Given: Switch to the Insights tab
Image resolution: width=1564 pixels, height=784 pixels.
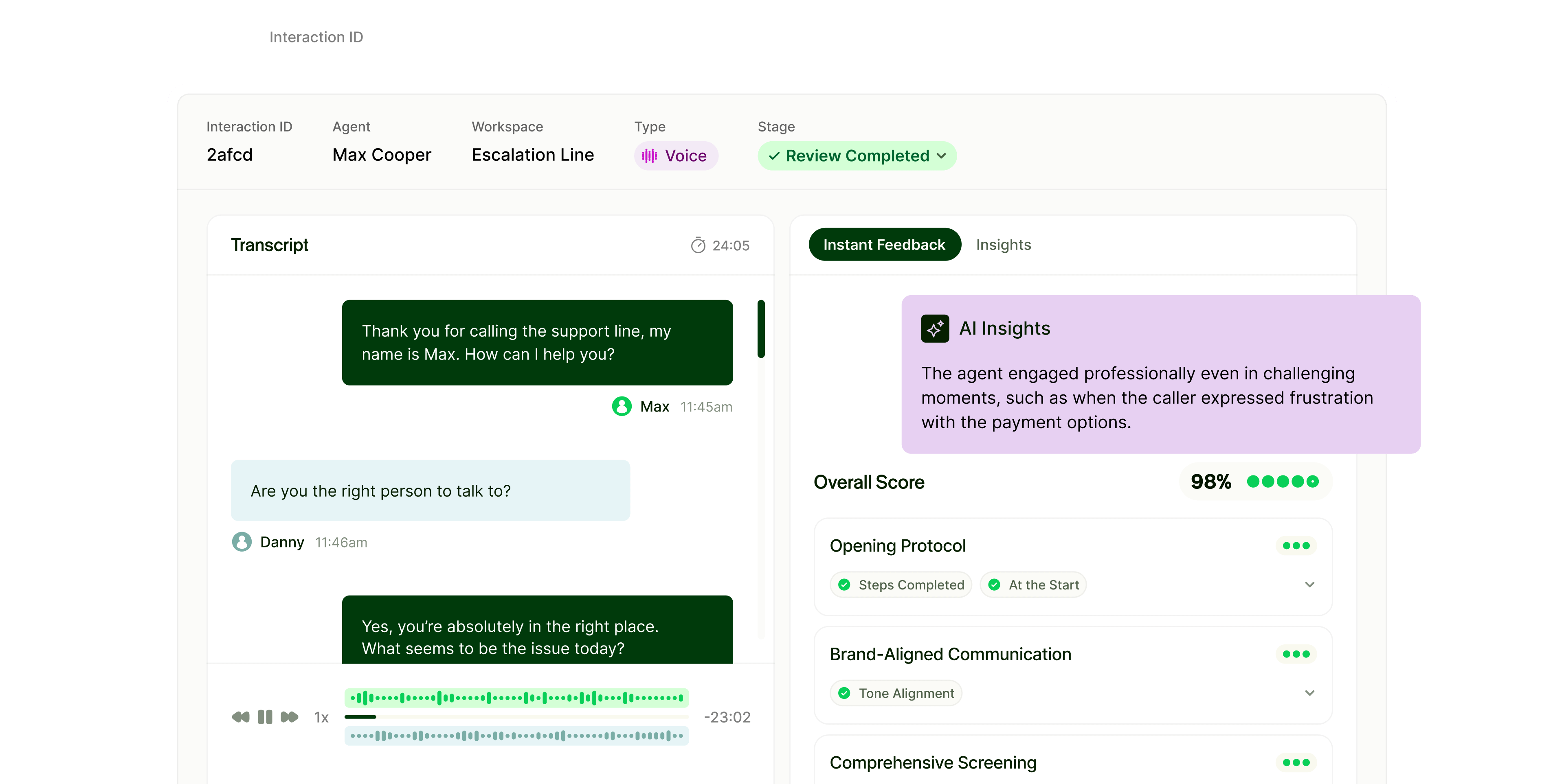Looking at the screenshot, I should coord(1003,245).
